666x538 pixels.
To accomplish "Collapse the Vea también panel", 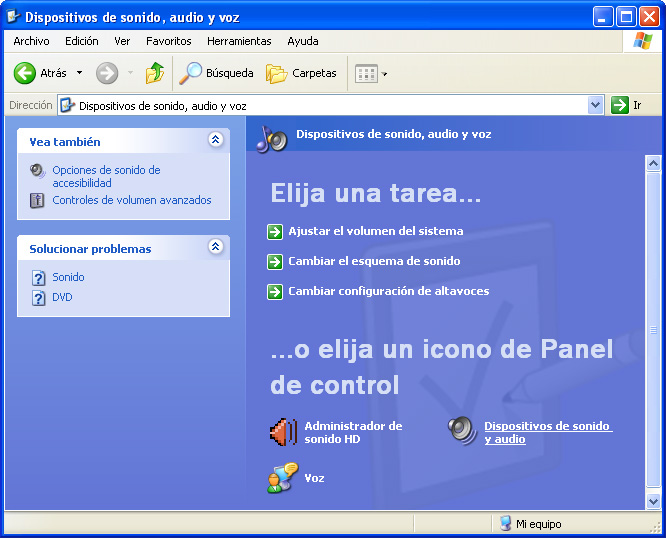I will [215, 139].
